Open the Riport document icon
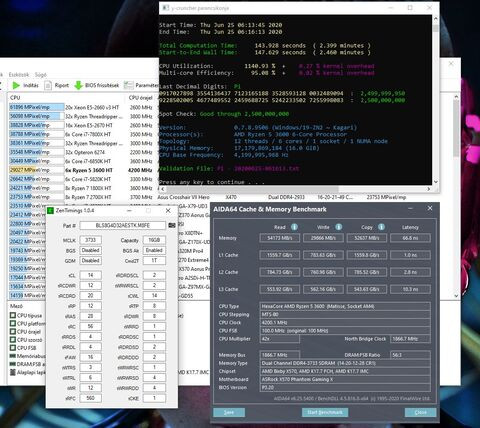Viewport: 480px width, 428px height. point(48,85)
